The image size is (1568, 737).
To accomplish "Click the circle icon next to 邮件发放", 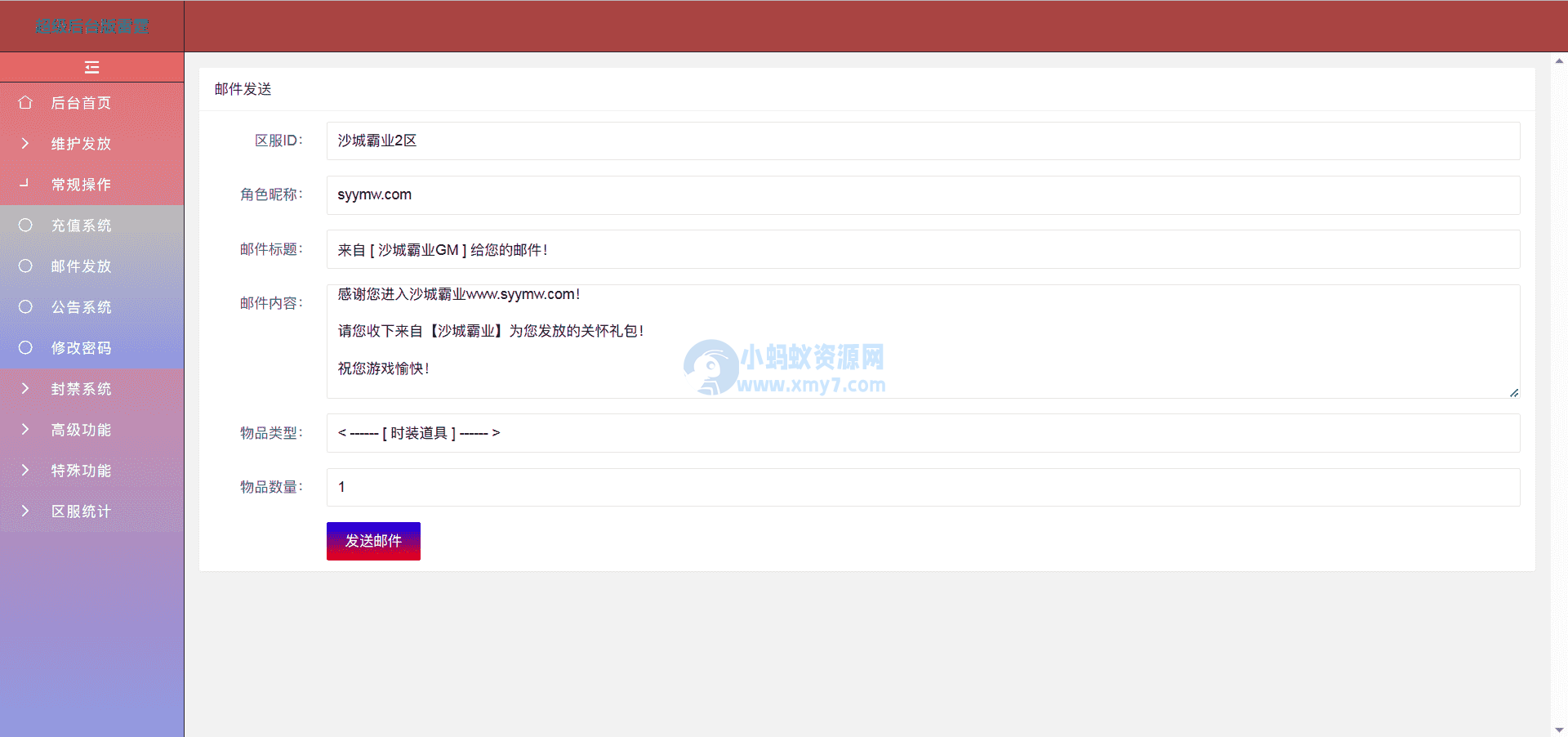I will pos(25,266).
